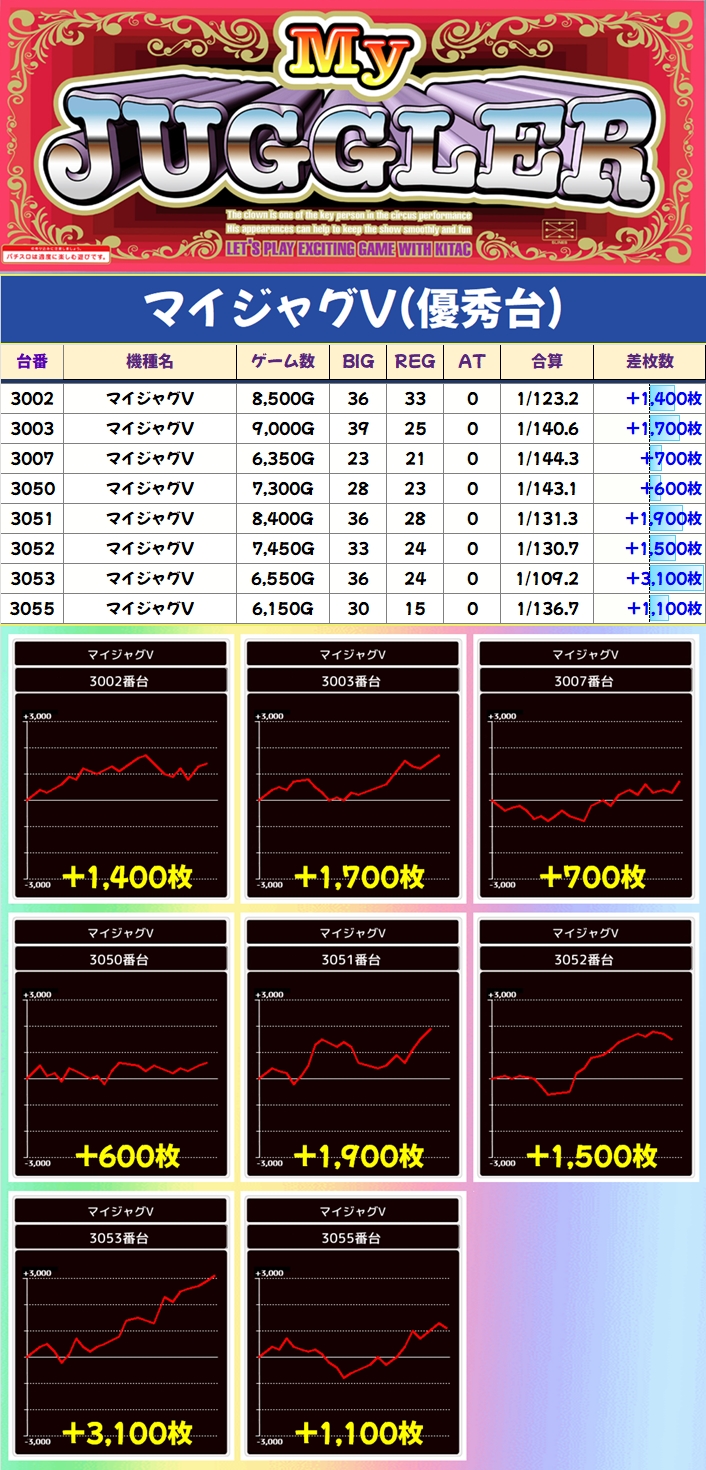Screen dimensions: 706x1470
Task: Click the 1/140.6 combined probability cell
Action: (x=547, y=429)
